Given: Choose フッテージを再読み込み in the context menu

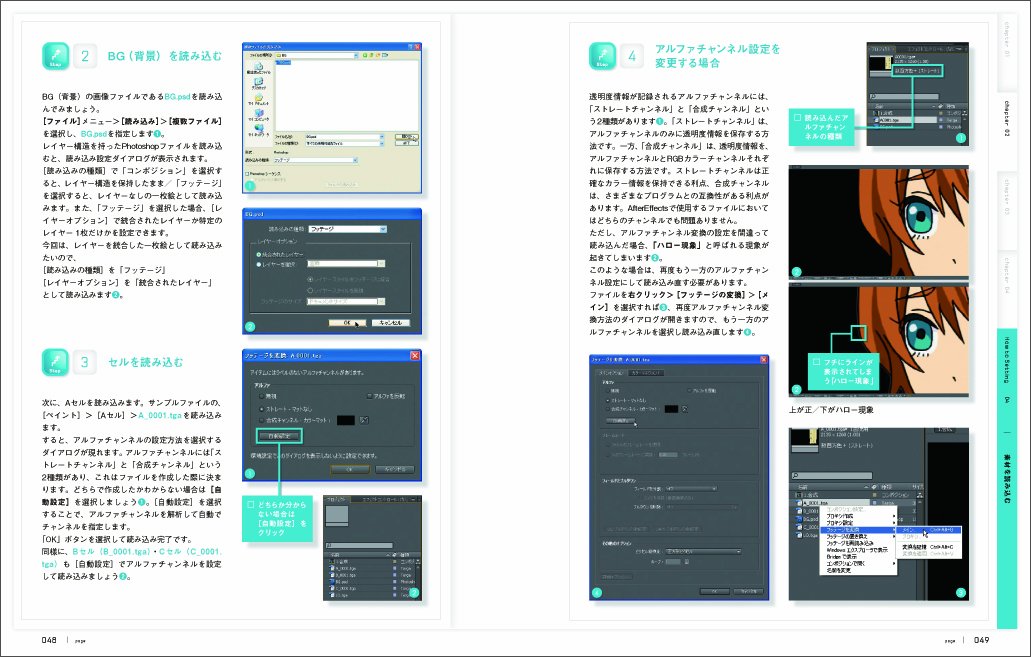Looking at the screenshot, I should (x=859, y=543).
